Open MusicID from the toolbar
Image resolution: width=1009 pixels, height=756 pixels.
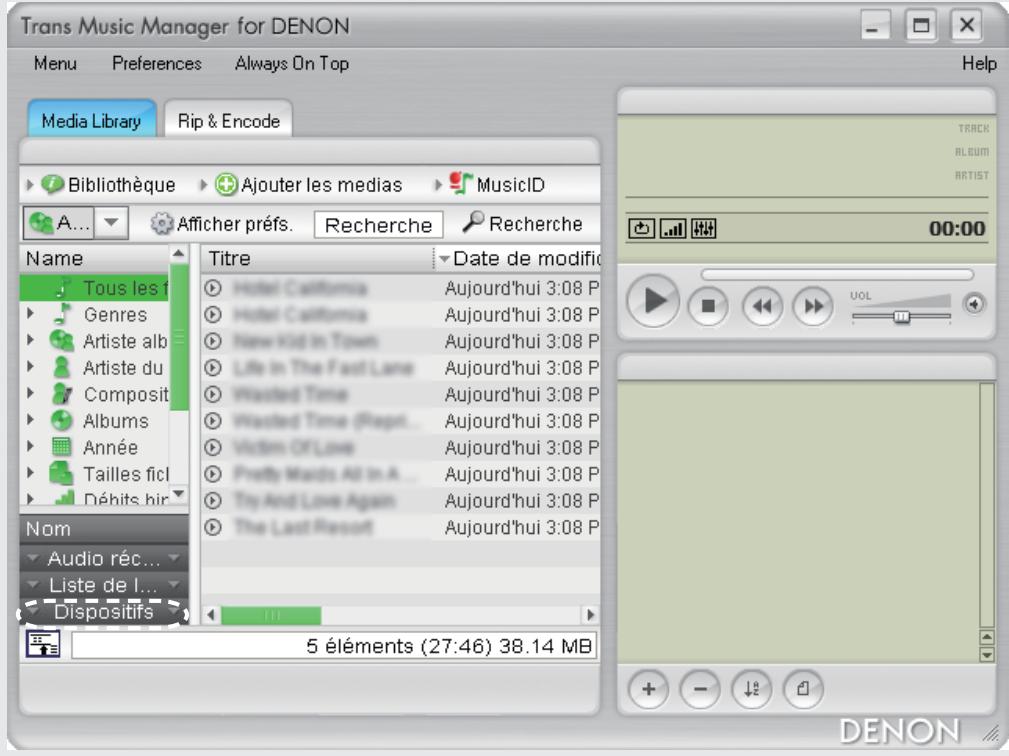tap(496, 185)
